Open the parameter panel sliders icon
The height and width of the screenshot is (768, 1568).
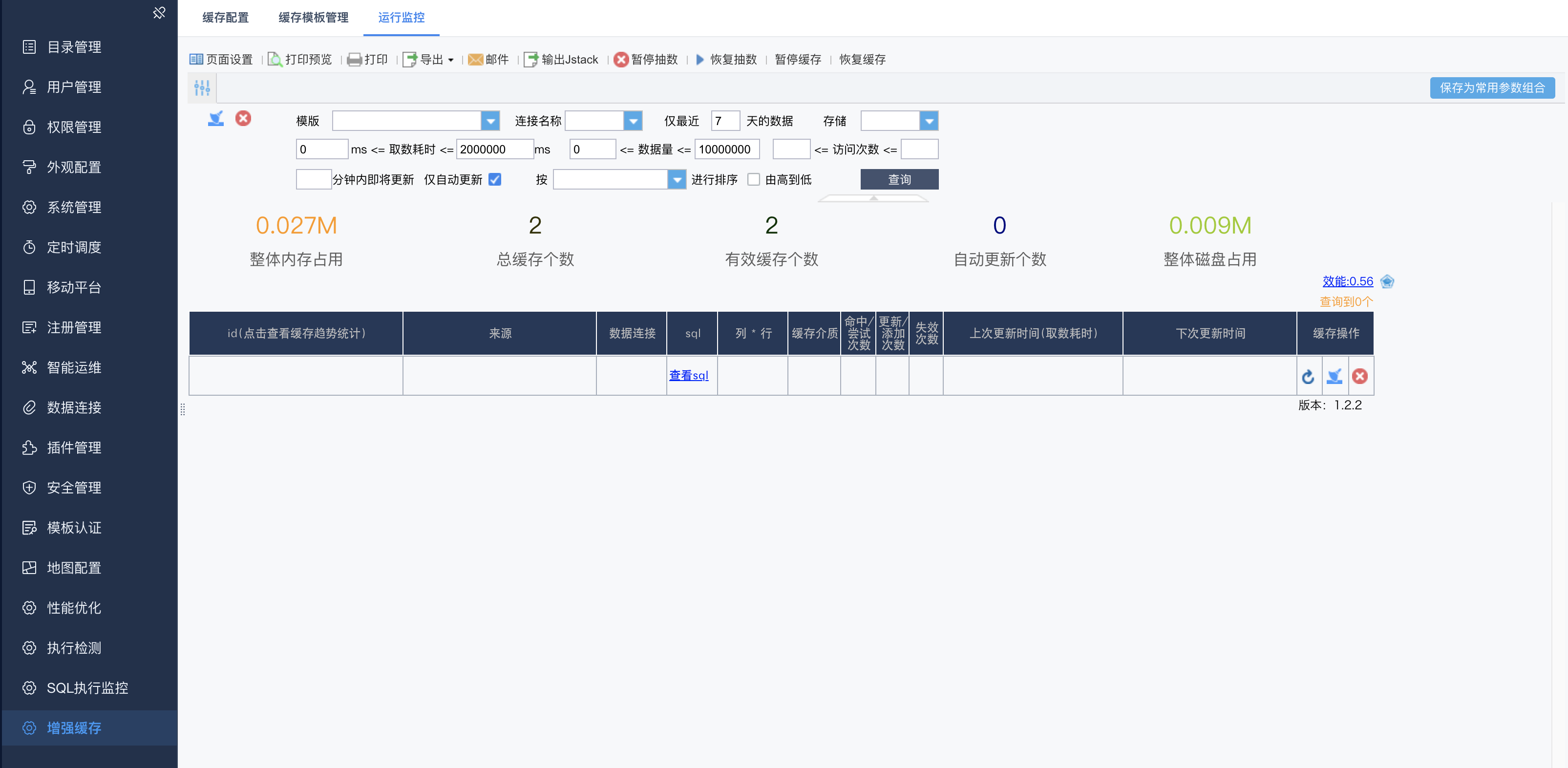coord(202,88)
